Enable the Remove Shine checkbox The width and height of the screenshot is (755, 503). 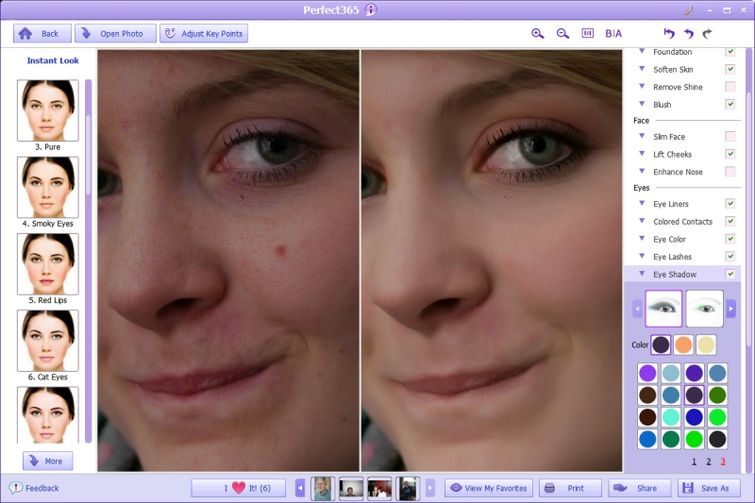click(x=730, y=87)
